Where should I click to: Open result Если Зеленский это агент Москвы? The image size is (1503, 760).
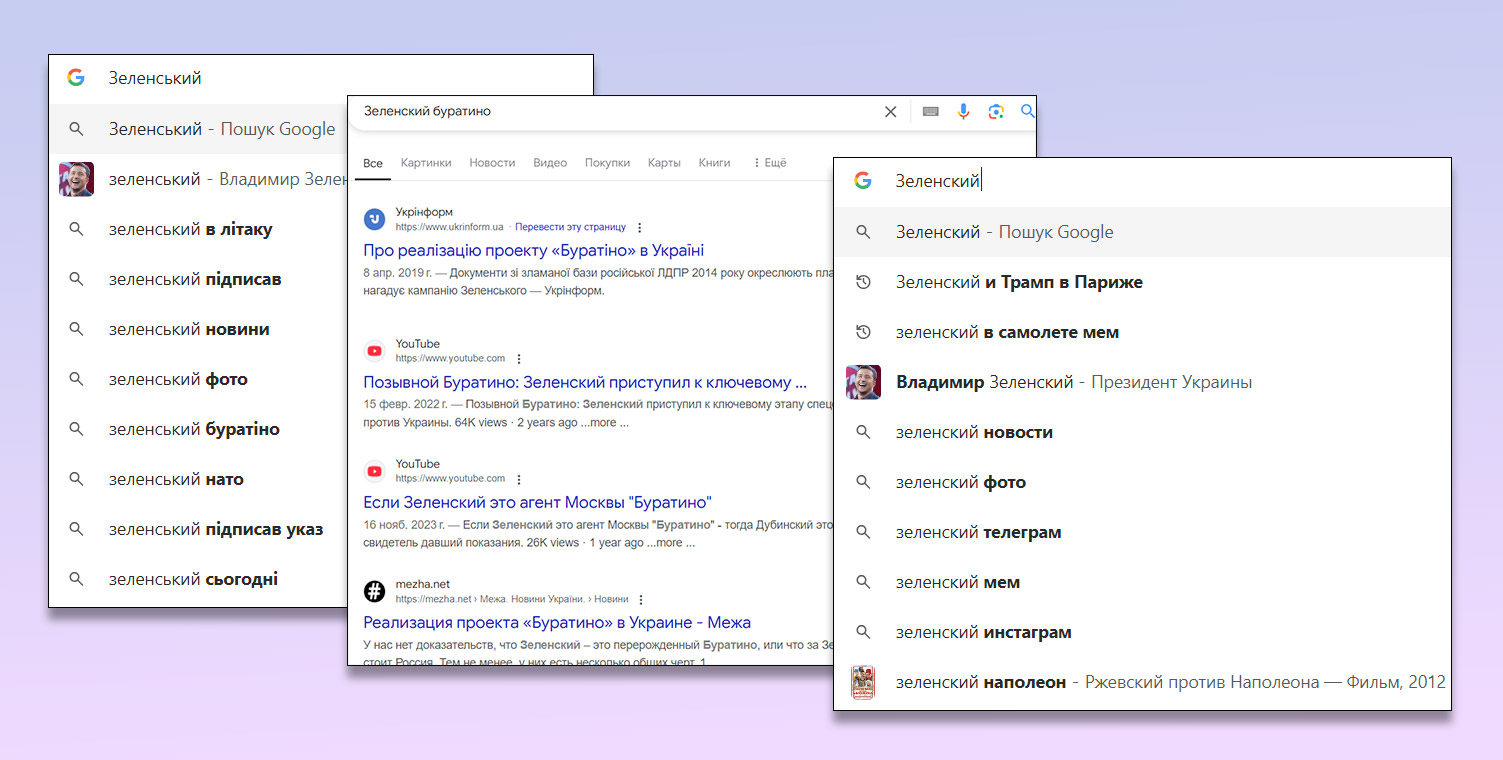coord(537,502)
